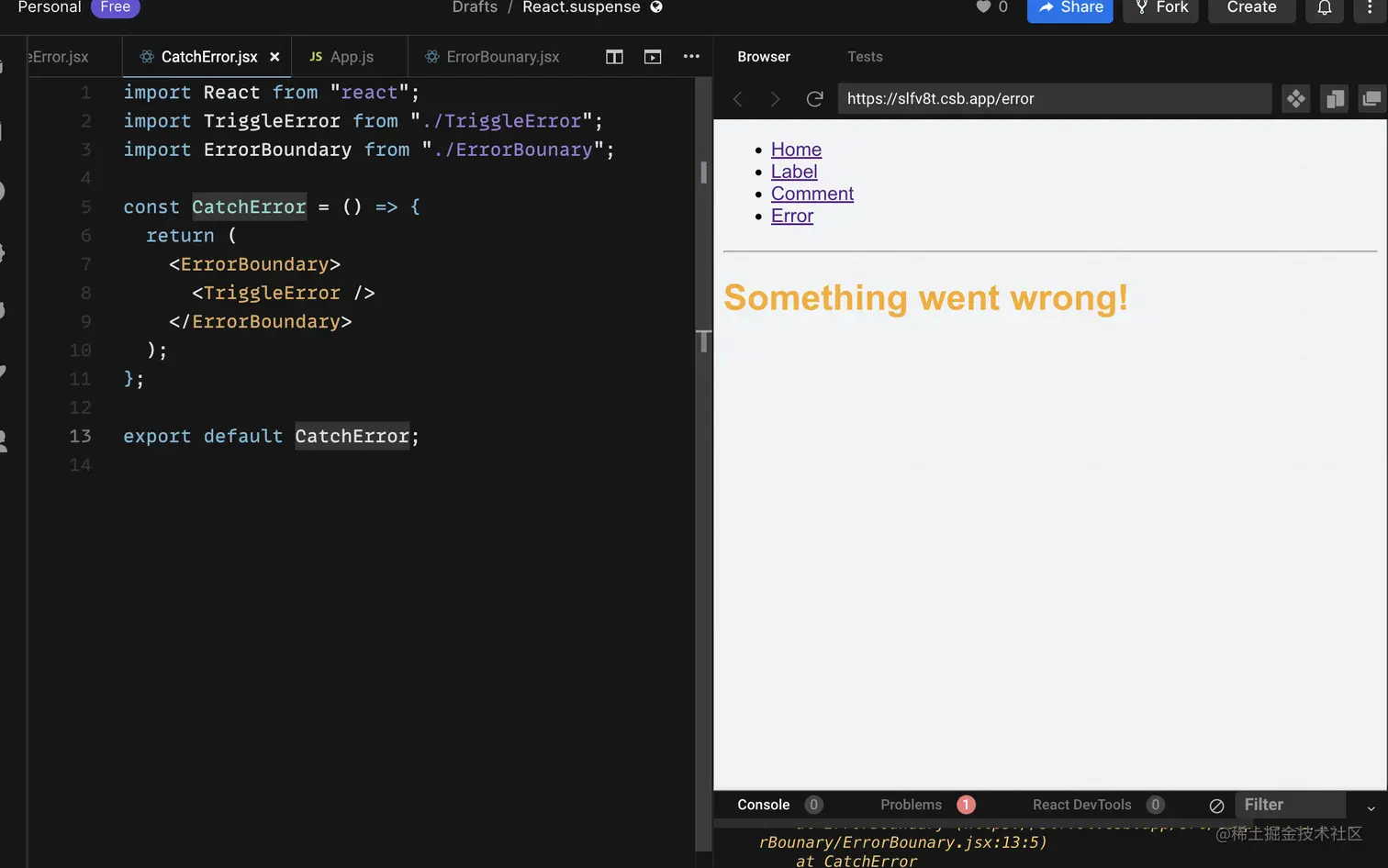Collapse the console panel chevron

pos(1371,807)
